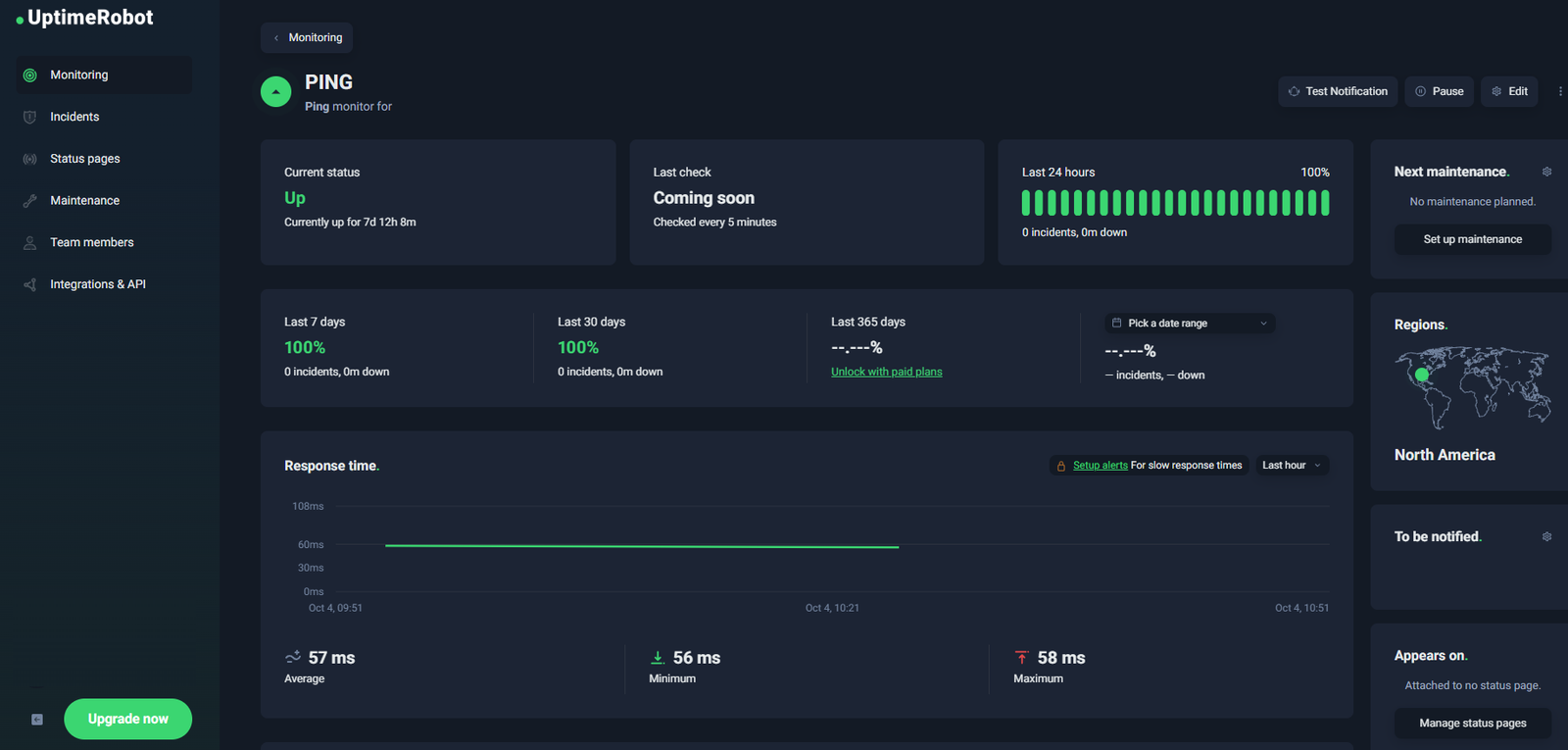1568x750 pixels.
Task: Follow the Unlock with paid plans link
Action: 886,373
